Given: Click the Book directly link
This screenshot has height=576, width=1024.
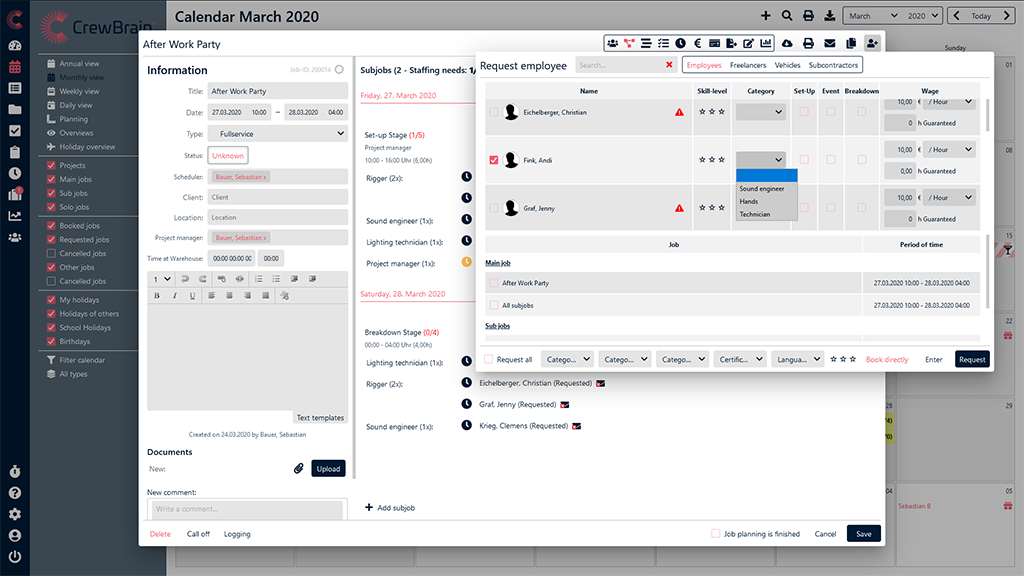Looking at the screenshot, I should (x=887, y=359).
